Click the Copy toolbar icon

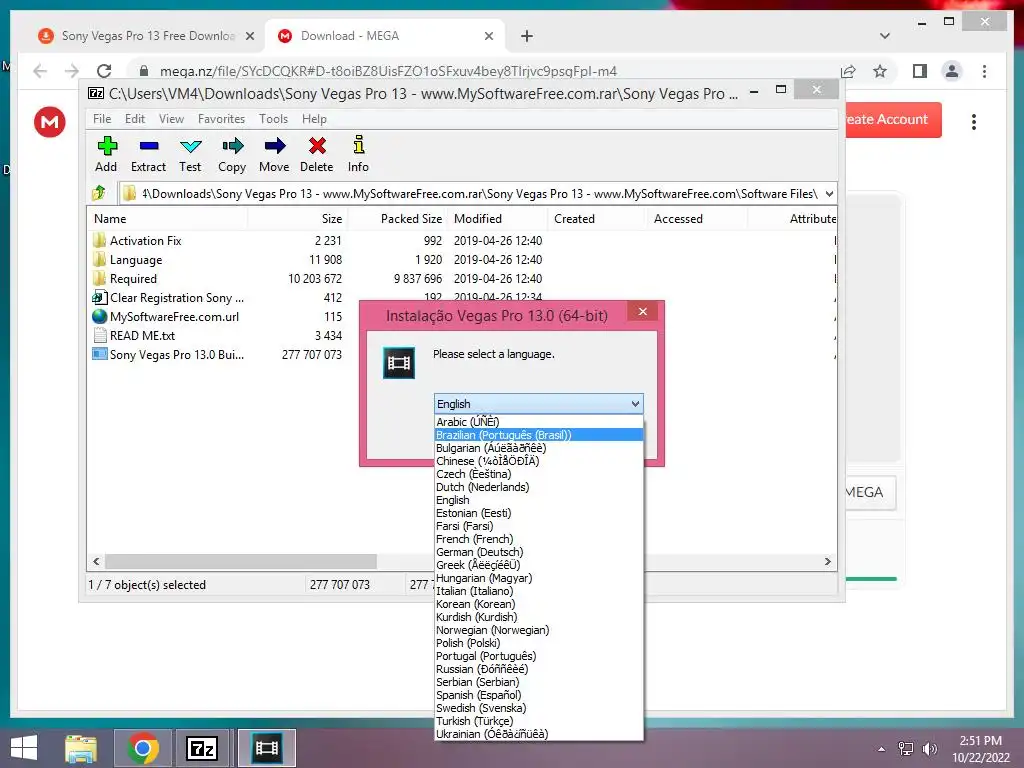[232, 154]
